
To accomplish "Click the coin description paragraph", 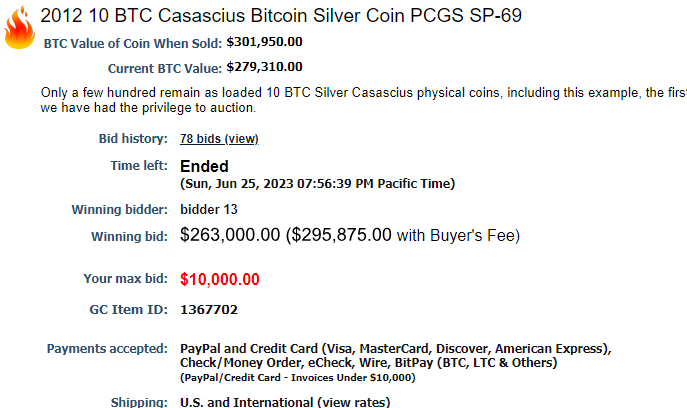I will (364, 100).
